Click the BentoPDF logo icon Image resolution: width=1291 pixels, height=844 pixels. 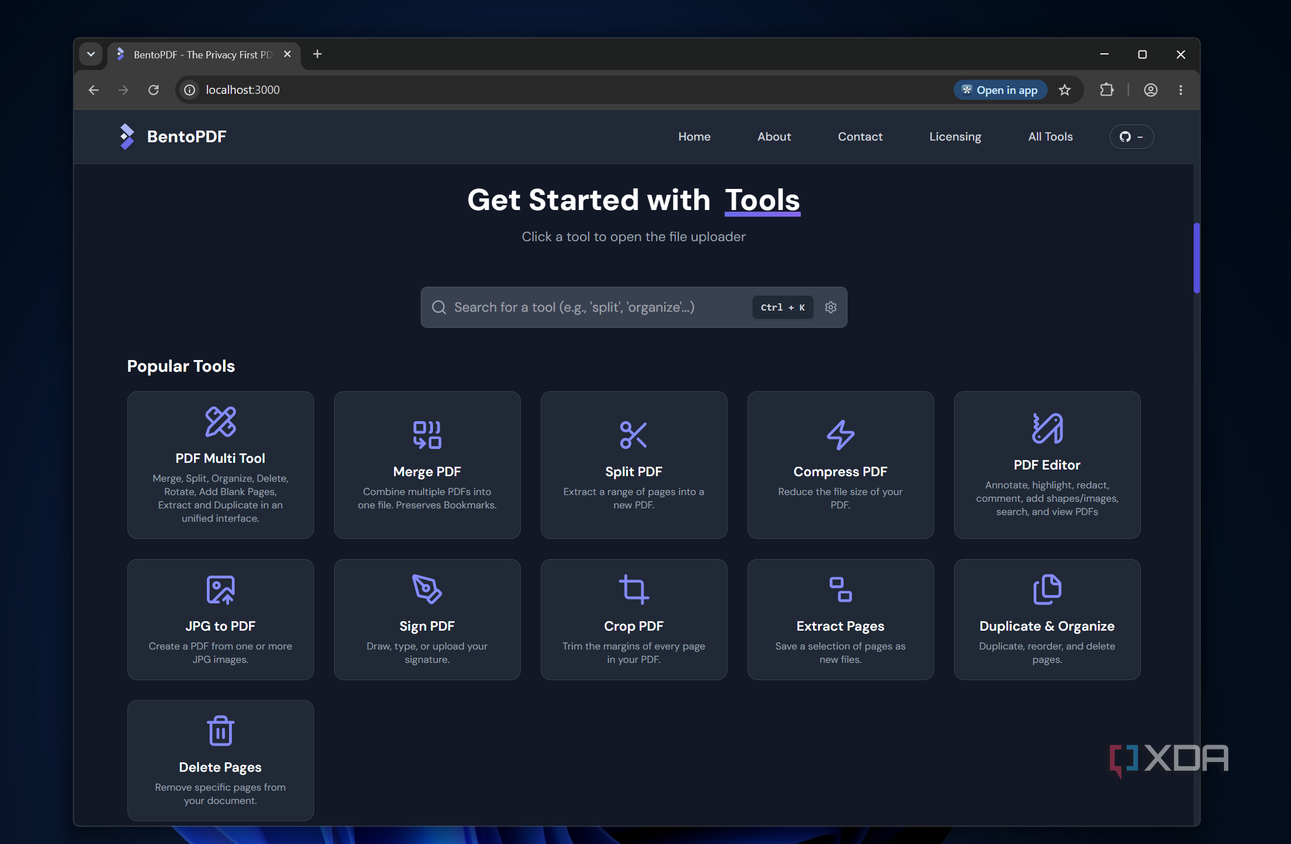point(127,136)
